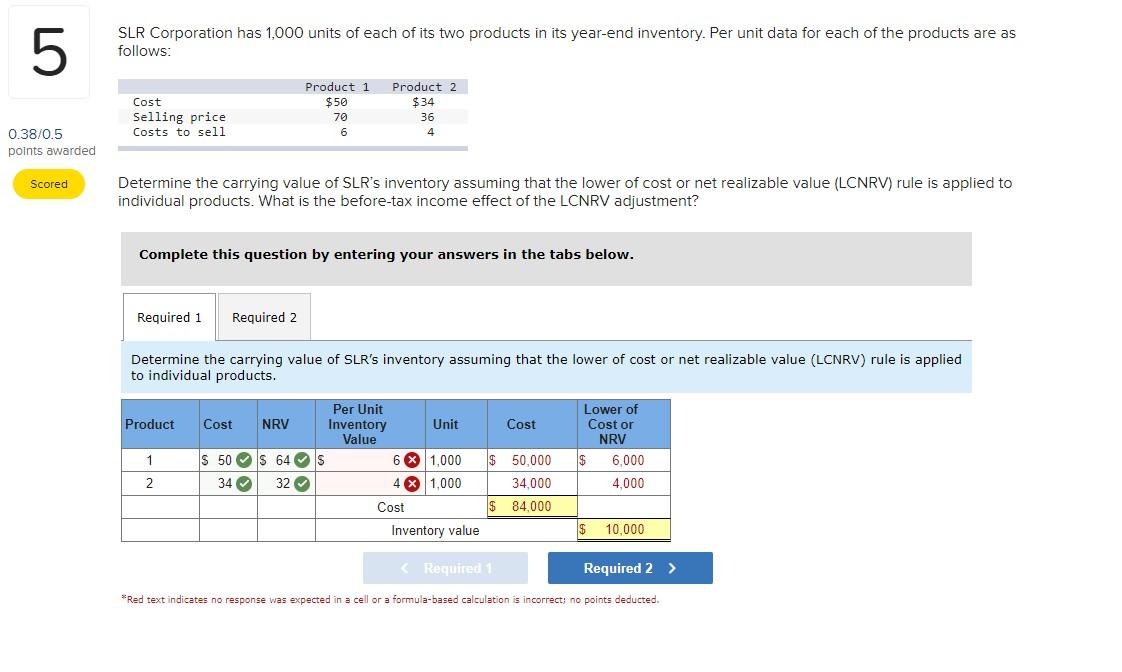The width and height of the screenshot is (1122, 672).
Task: Click the green checkmark beside NRV 32
Action: click(302, 484)
